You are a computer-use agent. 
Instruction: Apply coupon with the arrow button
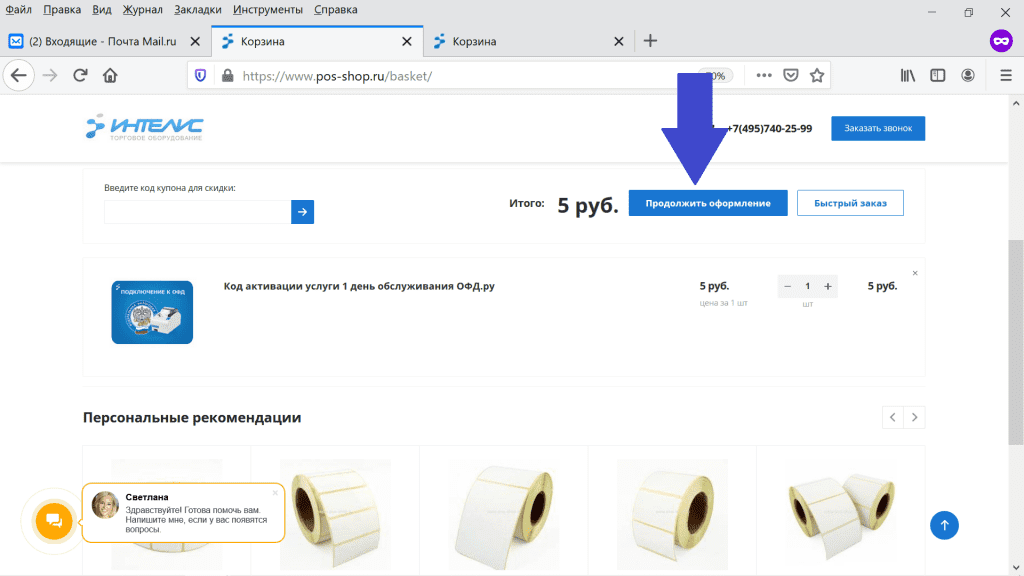coord(302,211)
